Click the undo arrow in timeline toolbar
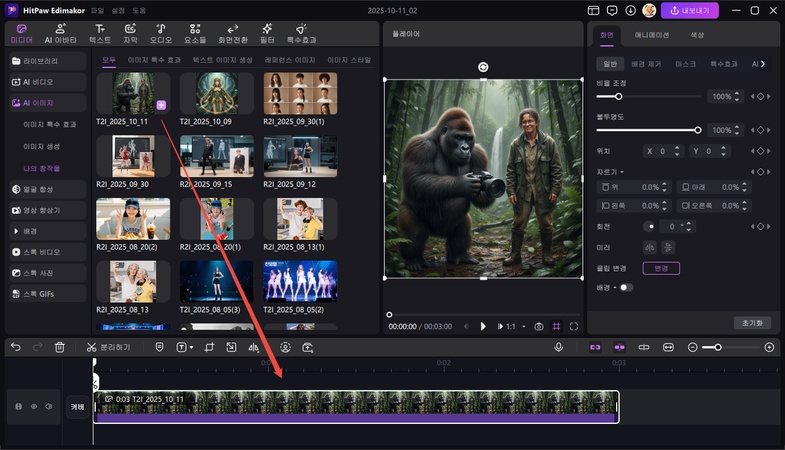This screenshot has height=450, width=785. [x=15, y=347]
